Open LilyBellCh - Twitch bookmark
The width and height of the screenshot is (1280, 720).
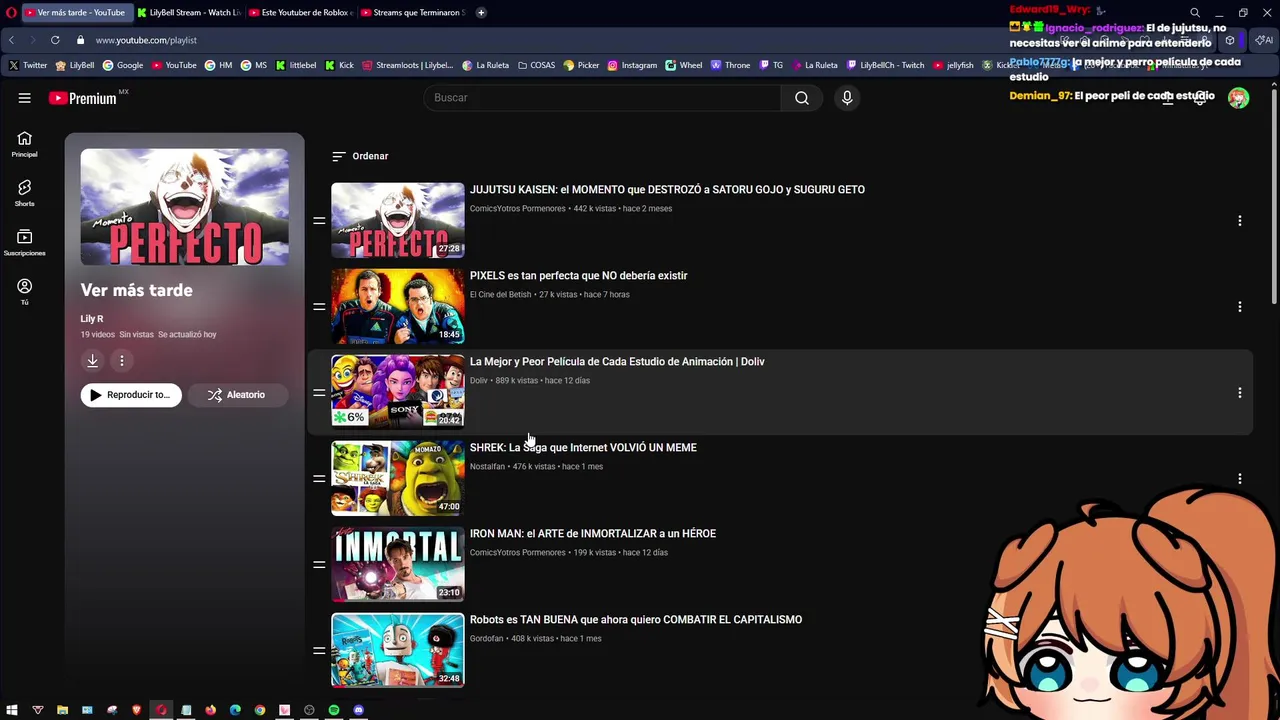coord(885,65)
